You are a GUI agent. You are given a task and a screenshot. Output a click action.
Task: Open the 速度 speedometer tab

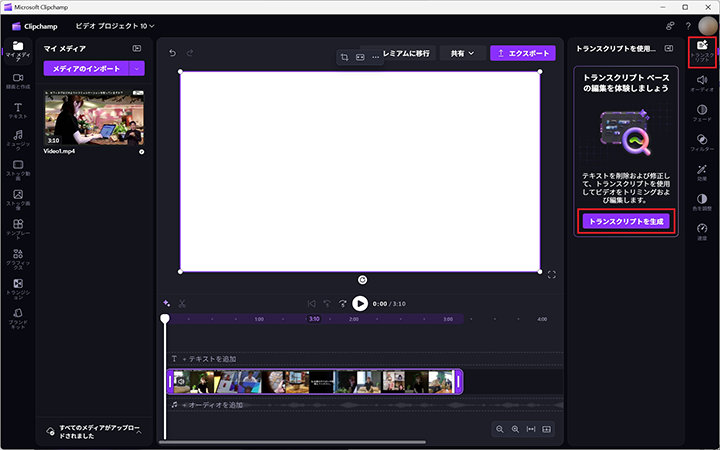(702, 232)
